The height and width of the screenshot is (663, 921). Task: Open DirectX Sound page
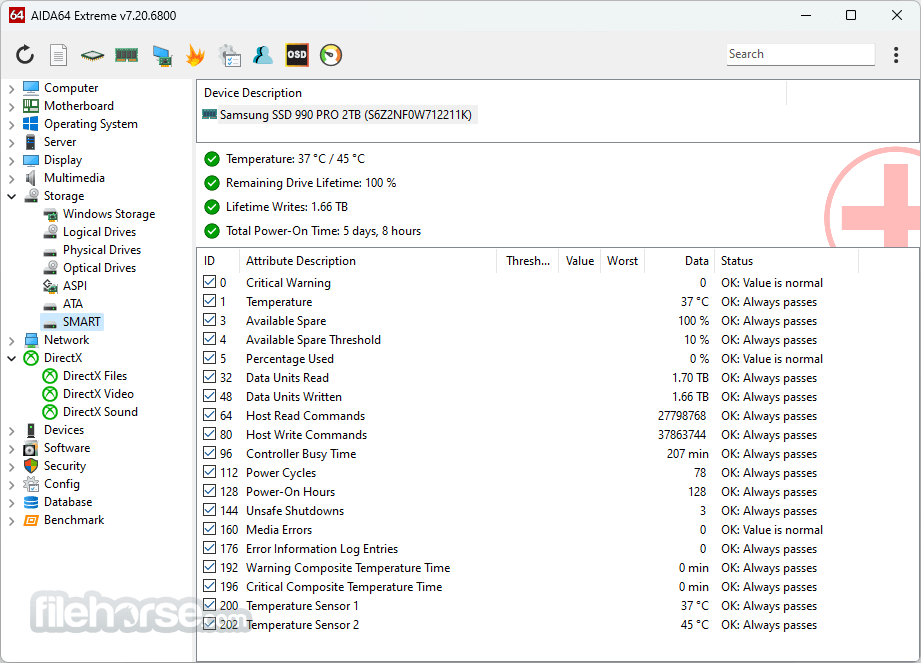tap(100, 412)
